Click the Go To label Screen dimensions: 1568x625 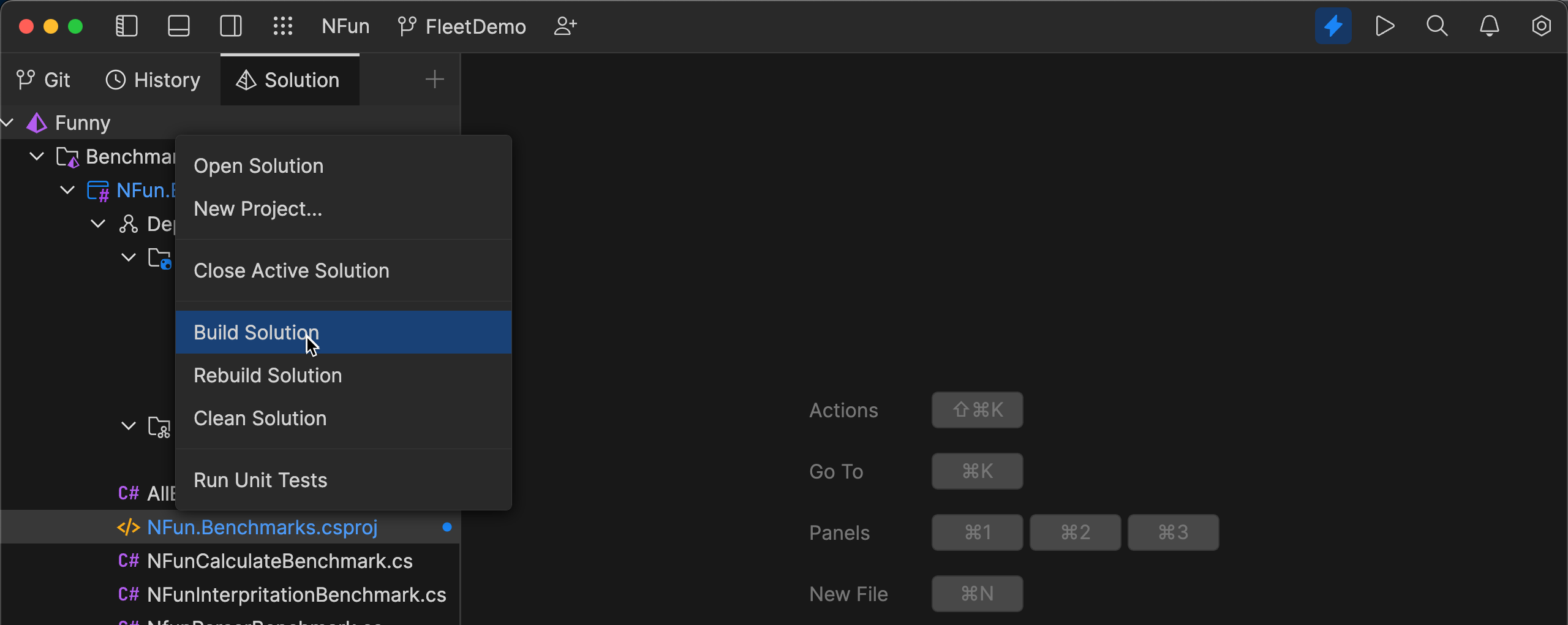(836, 471)
